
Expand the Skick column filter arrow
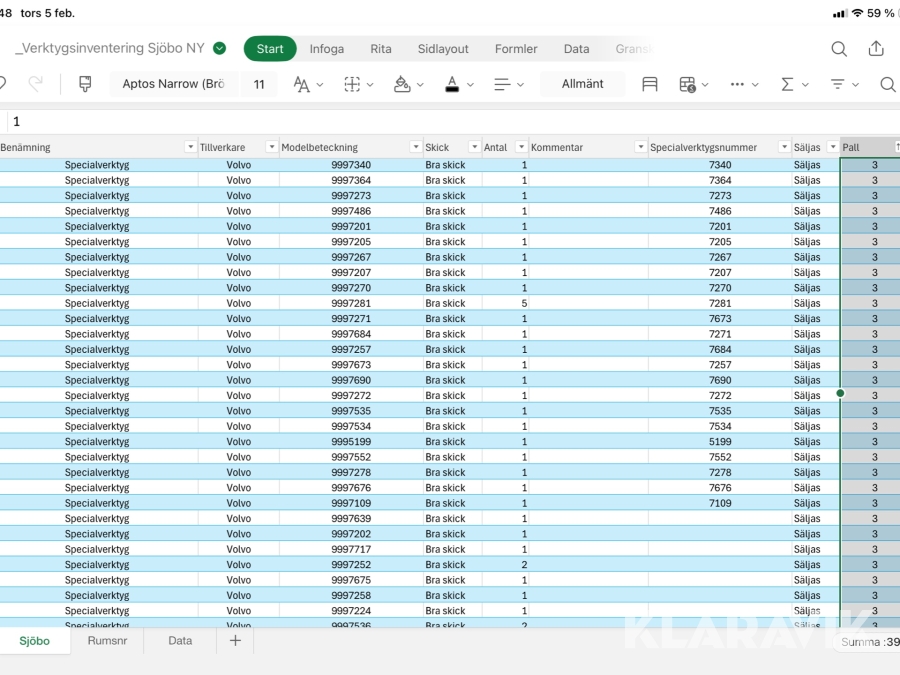coord(474,148)
